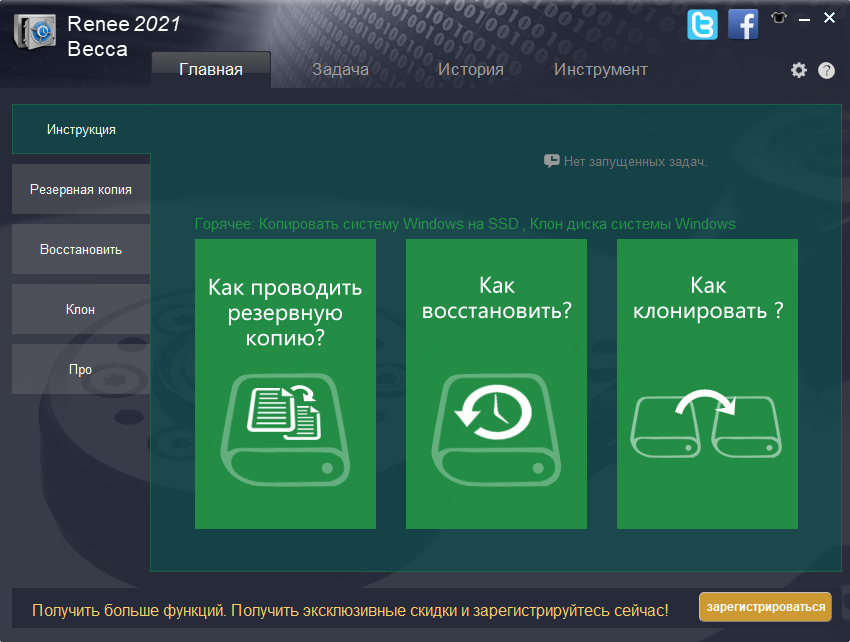Switch to the История tab
The height and width of the screenshot is (642, 850).
point(471,69)
